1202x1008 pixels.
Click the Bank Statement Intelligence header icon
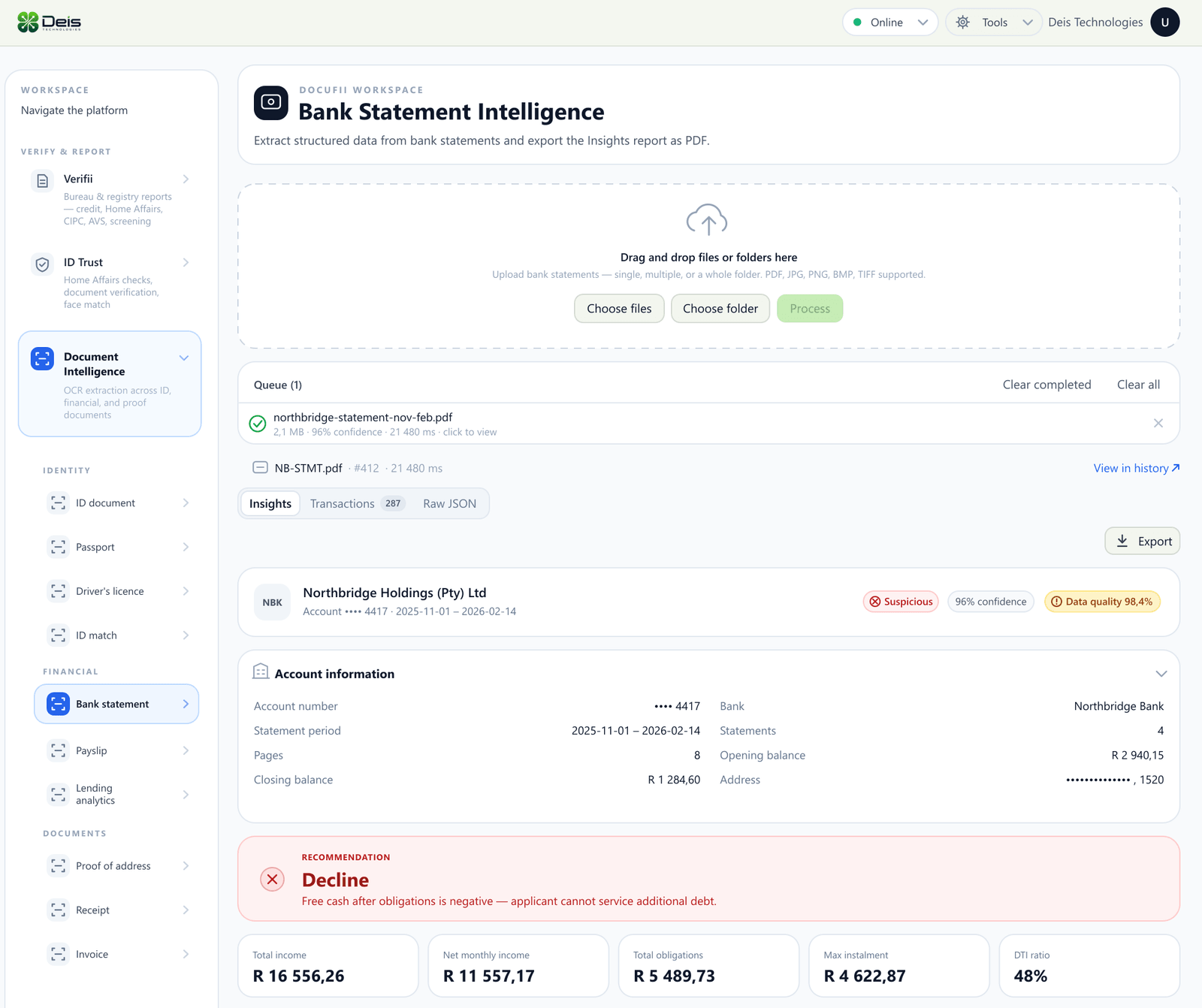pos(271,103)
